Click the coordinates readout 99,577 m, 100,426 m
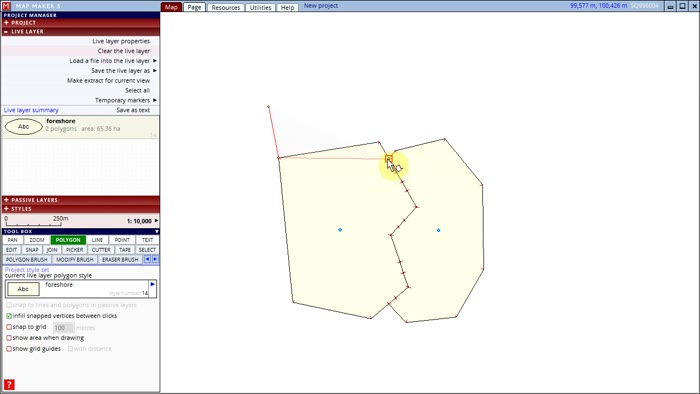This screenshot has width=700, height=394. tap(598, 6)
